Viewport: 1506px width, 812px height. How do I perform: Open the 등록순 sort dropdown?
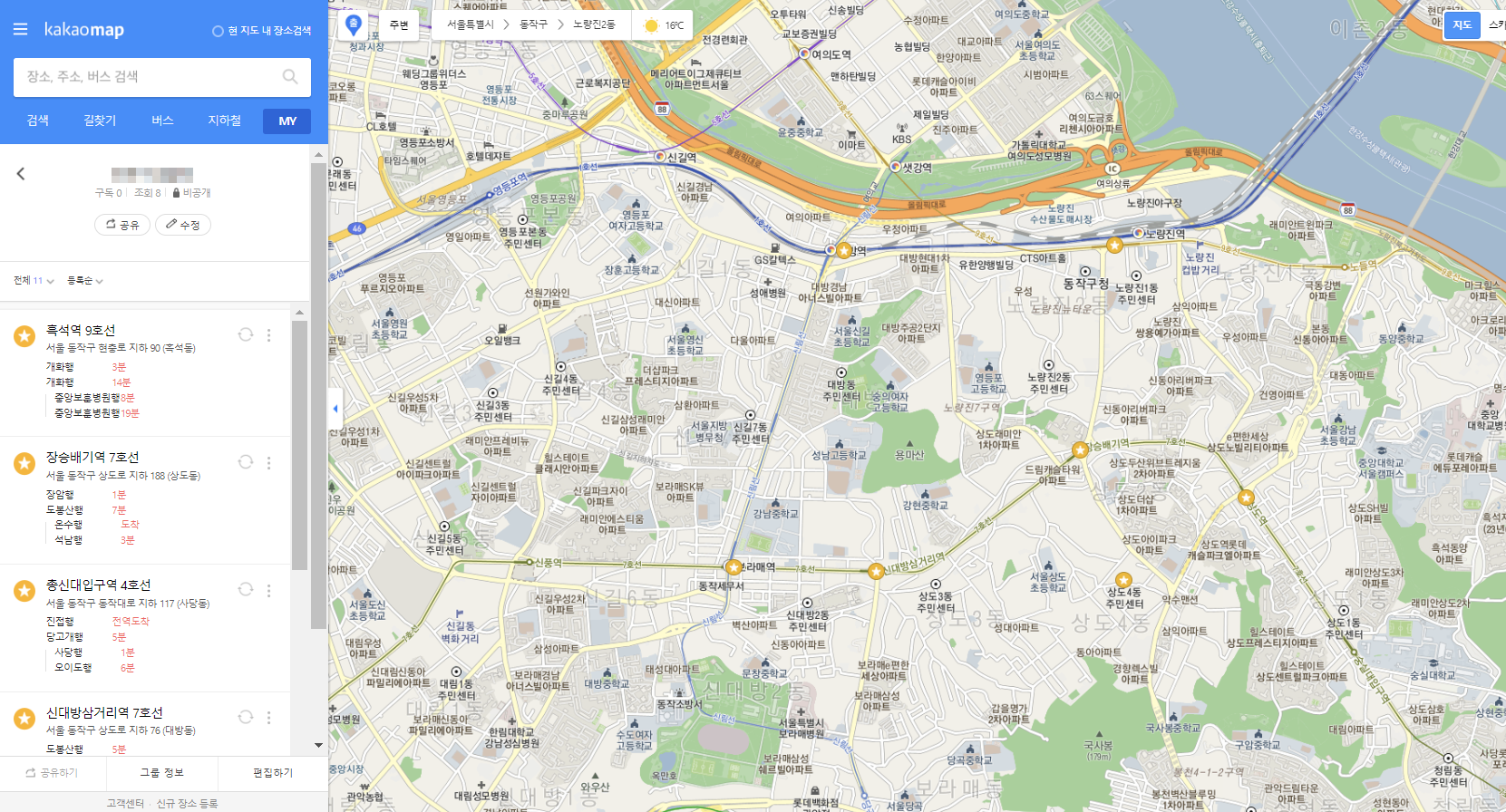[85, 281]
